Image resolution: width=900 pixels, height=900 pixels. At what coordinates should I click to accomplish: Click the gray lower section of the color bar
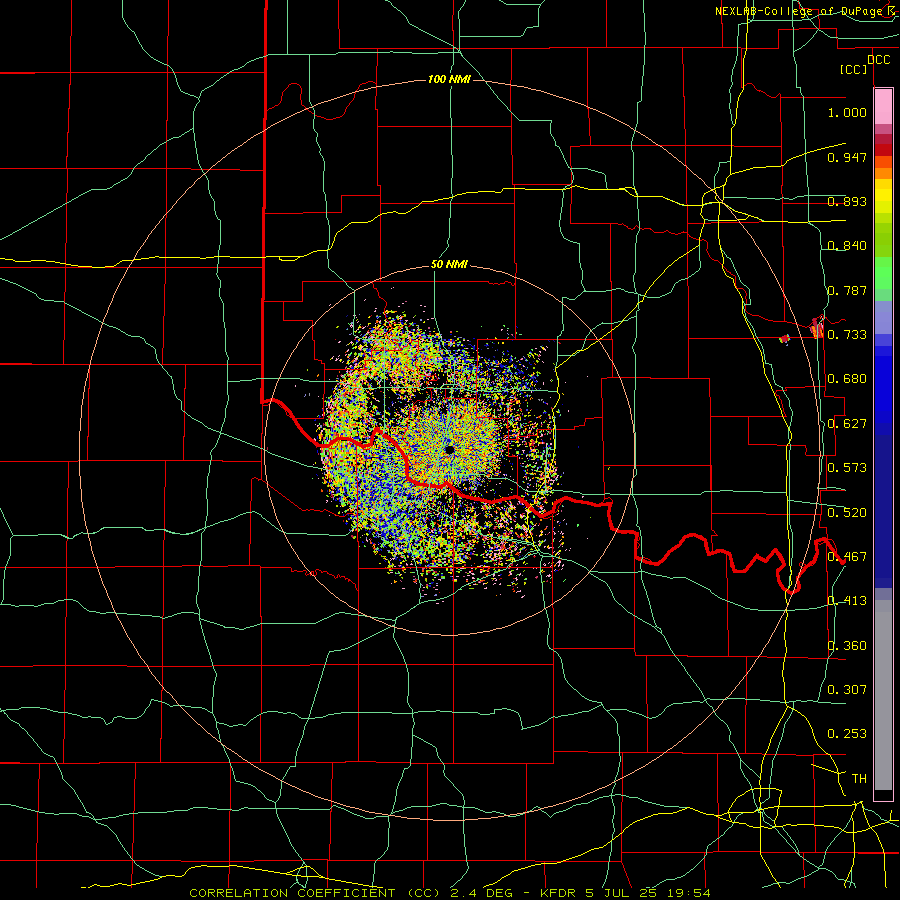tap(883, 695)
